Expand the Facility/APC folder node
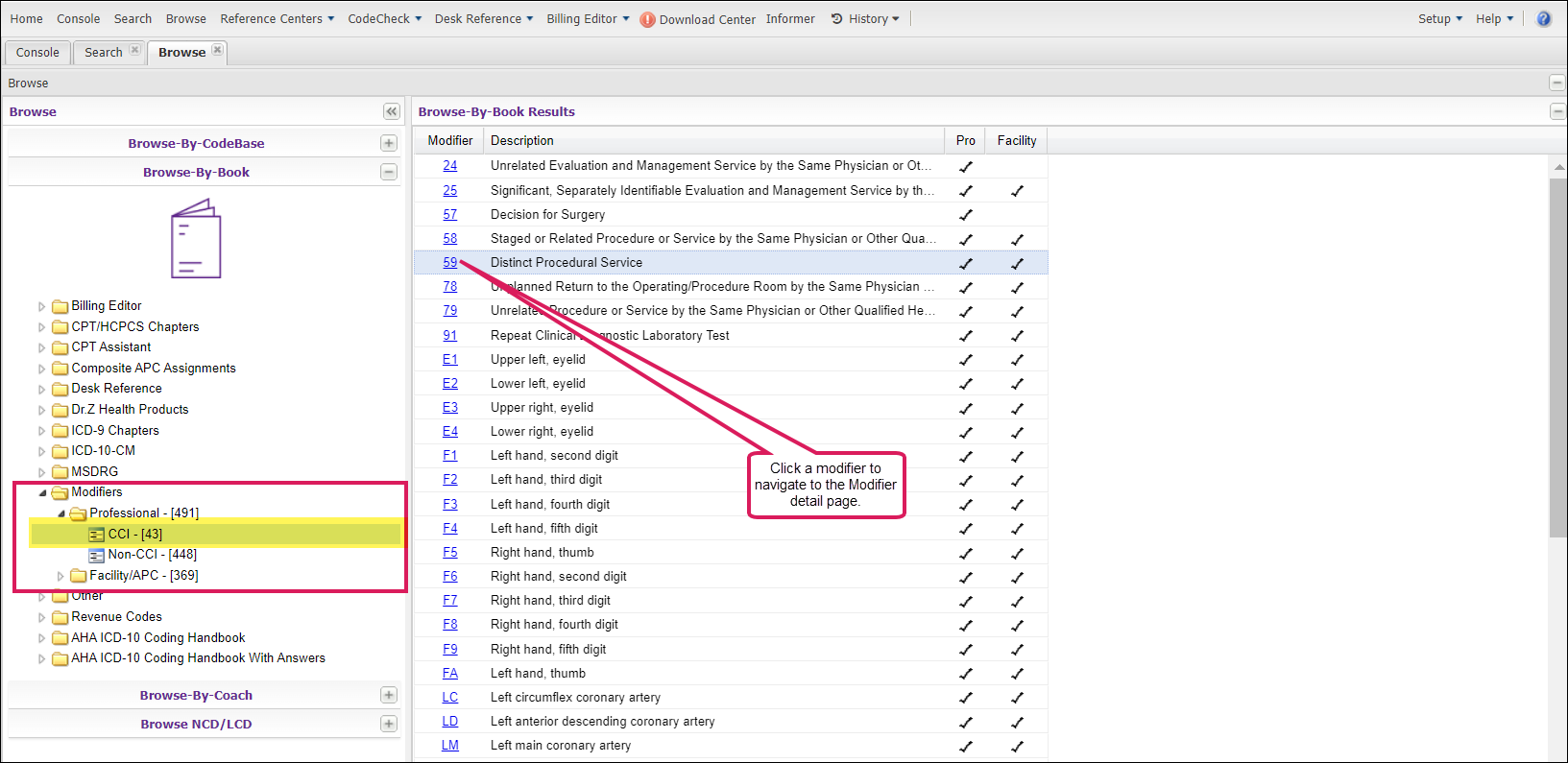 pyautogui.click(x=60, y=576)
